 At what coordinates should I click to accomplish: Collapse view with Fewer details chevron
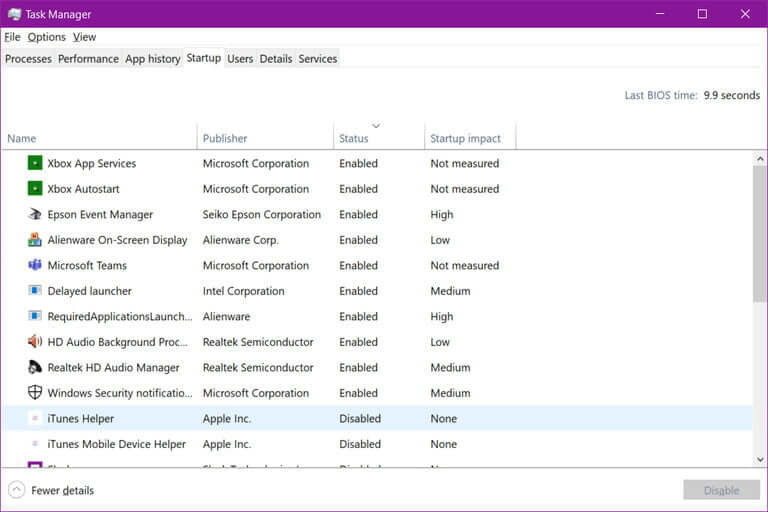pos(17,489)
